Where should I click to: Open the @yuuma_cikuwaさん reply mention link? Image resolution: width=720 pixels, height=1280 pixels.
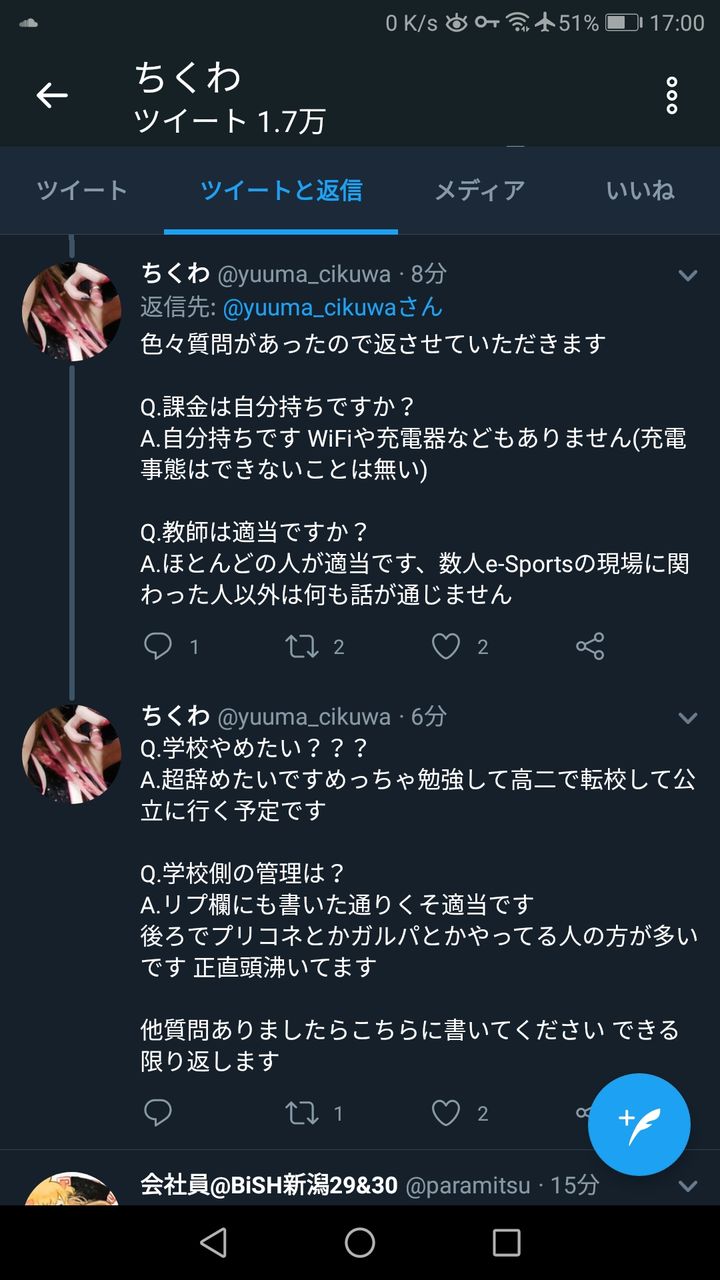[332, 307]
